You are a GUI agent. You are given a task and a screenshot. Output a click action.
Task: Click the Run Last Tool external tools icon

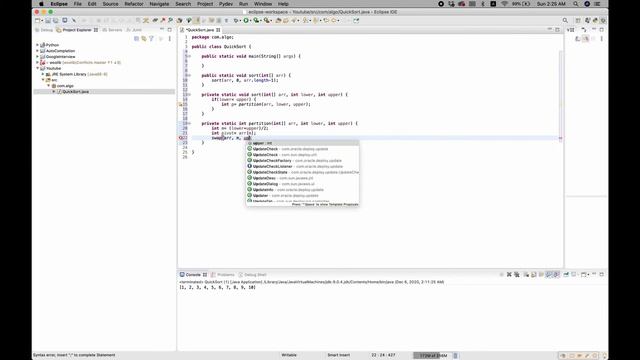point(267,20)
